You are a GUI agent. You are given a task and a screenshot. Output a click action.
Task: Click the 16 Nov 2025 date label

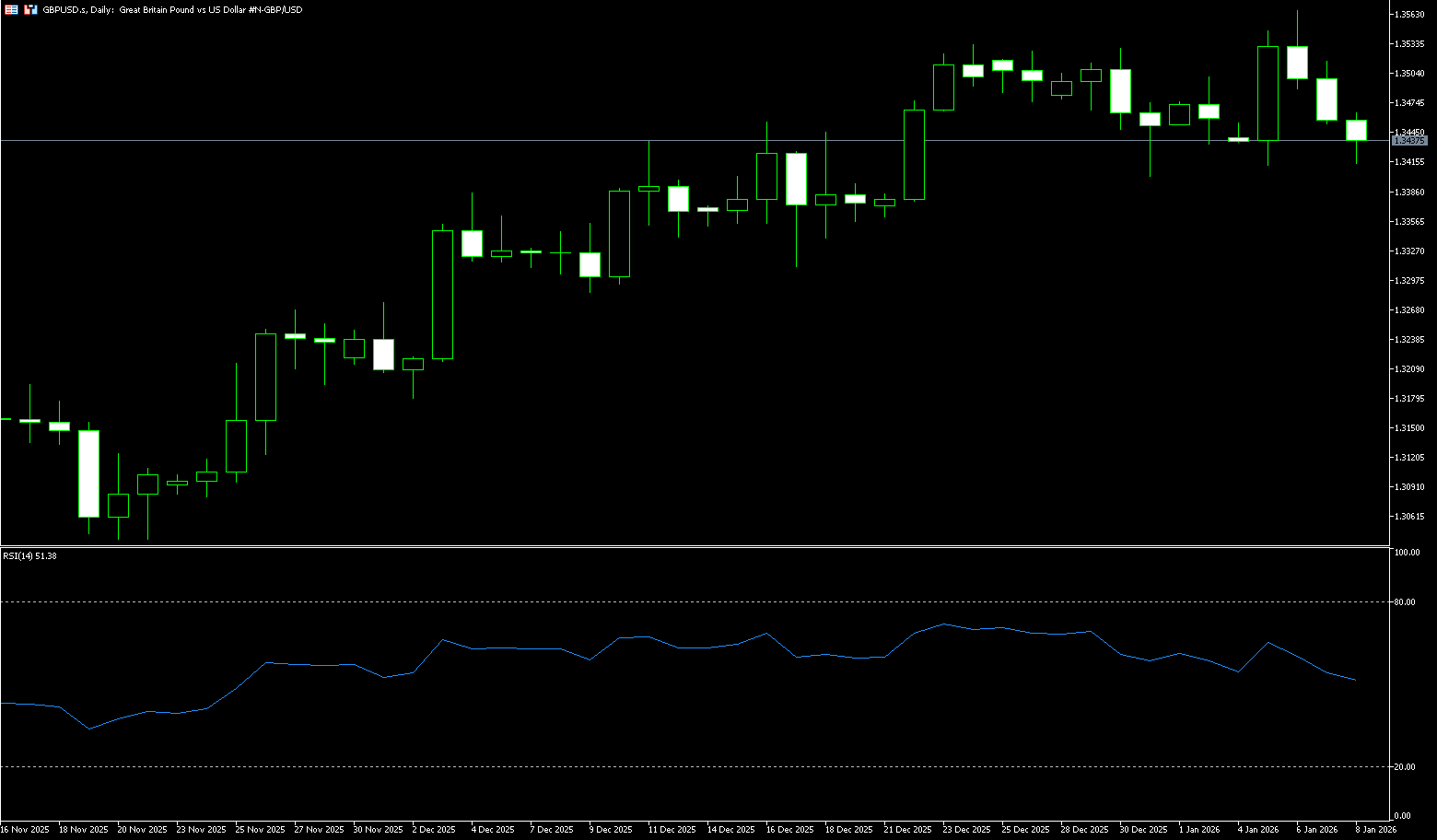pos(26,830)
